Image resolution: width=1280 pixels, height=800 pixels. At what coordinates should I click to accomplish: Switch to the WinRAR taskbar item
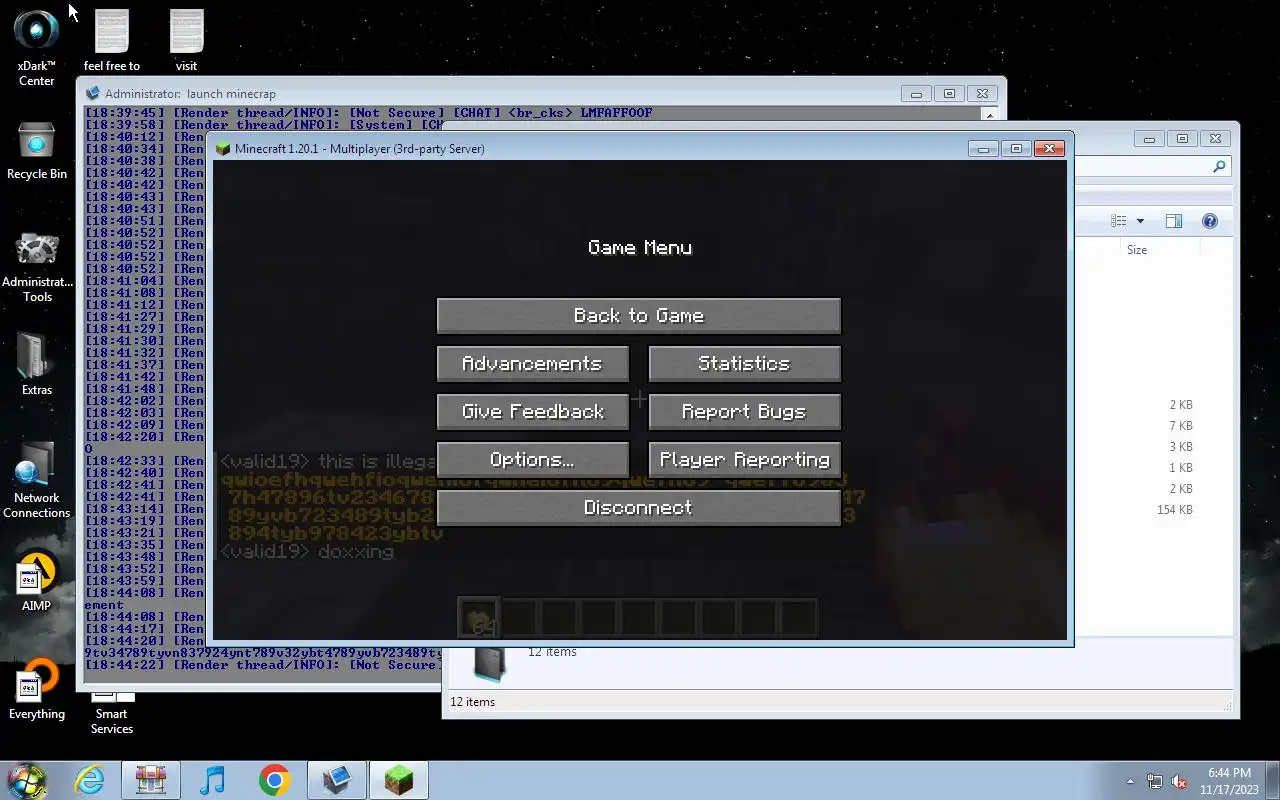[x=151, y=780]
